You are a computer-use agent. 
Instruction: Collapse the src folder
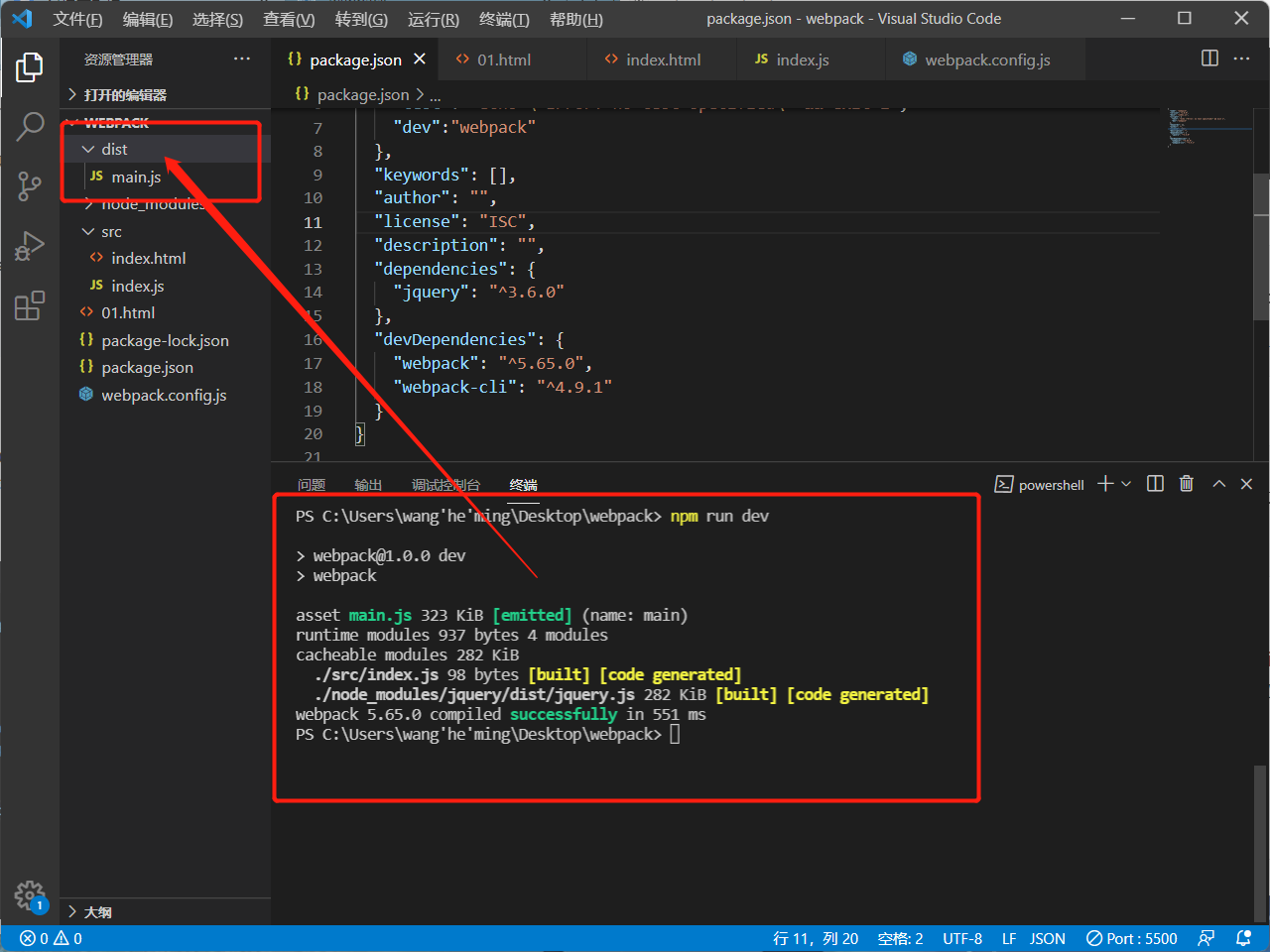click(x=165, y=231)
